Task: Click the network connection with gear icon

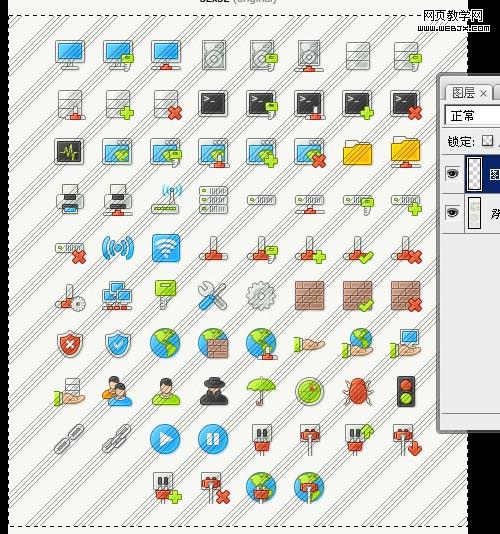Action: 71,298
